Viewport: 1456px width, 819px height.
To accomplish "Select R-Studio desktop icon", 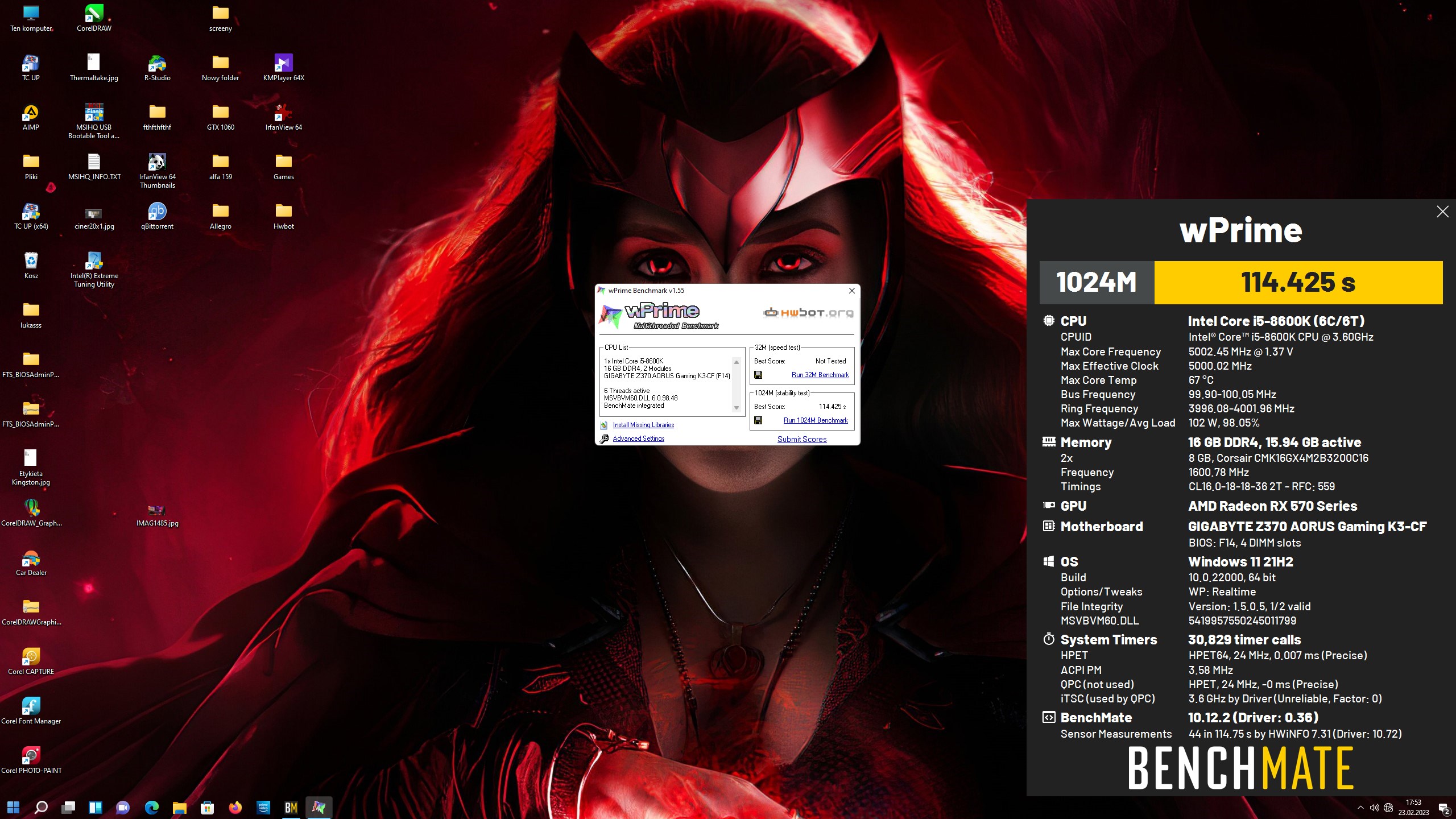I will coord(157,68).
